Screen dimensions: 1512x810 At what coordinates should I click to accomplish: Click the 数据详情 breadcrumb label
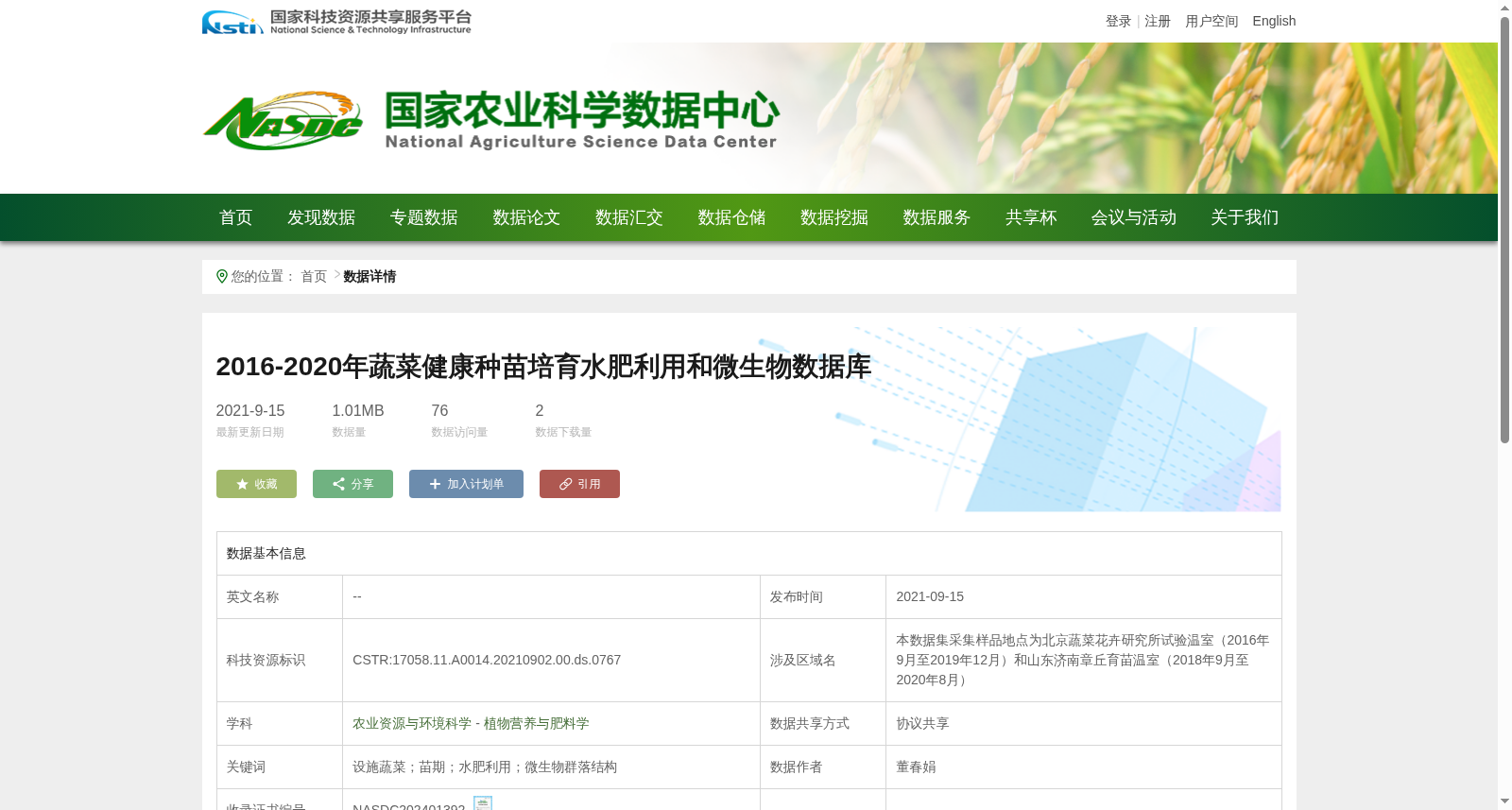[x=369, y=277]
